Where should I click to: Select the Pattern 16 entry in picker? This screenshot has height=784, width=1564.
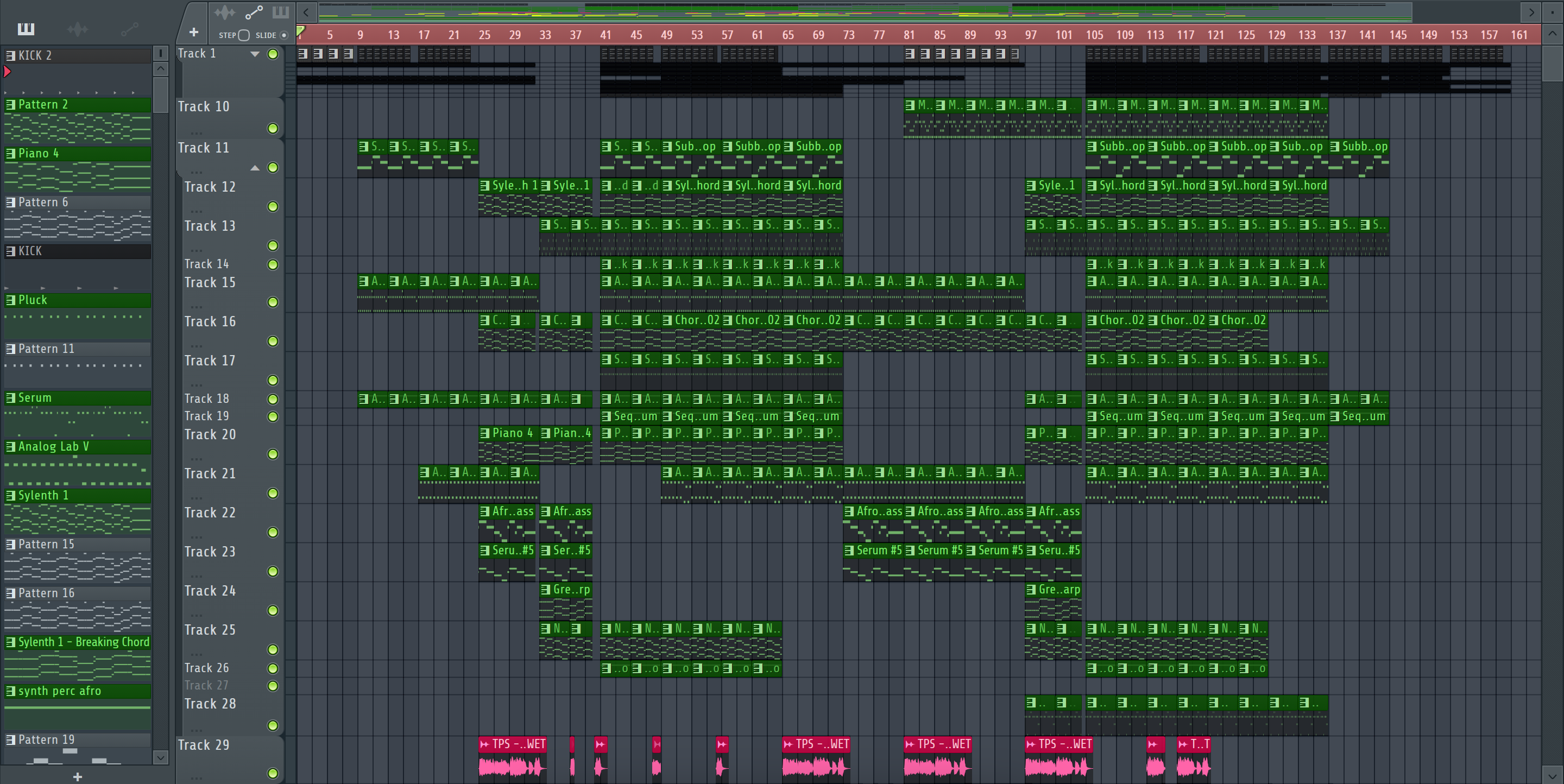[x=78, y=593]
